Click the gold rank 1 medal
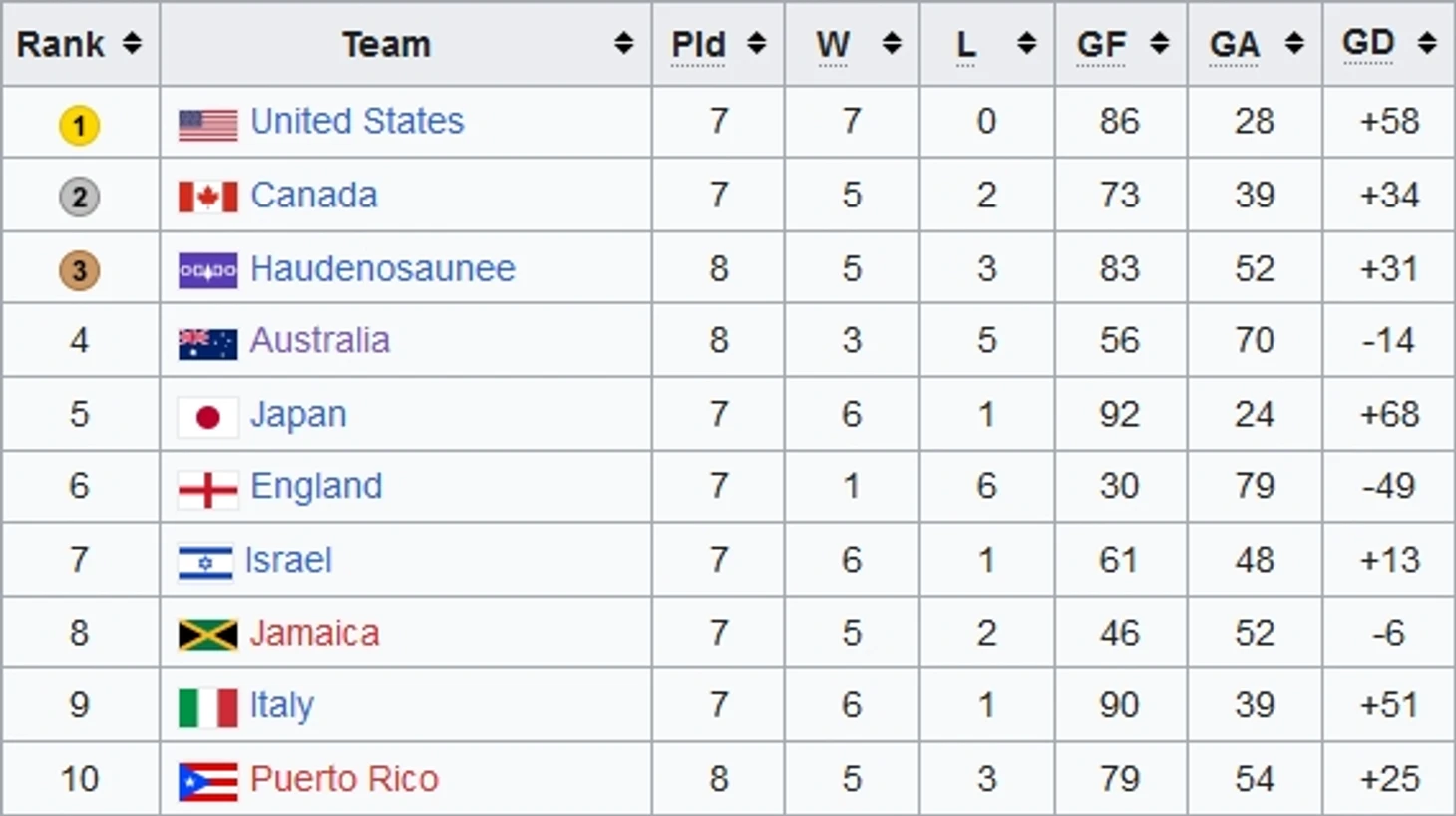Viewport: 1456px width, 816px height. point(79,125)
